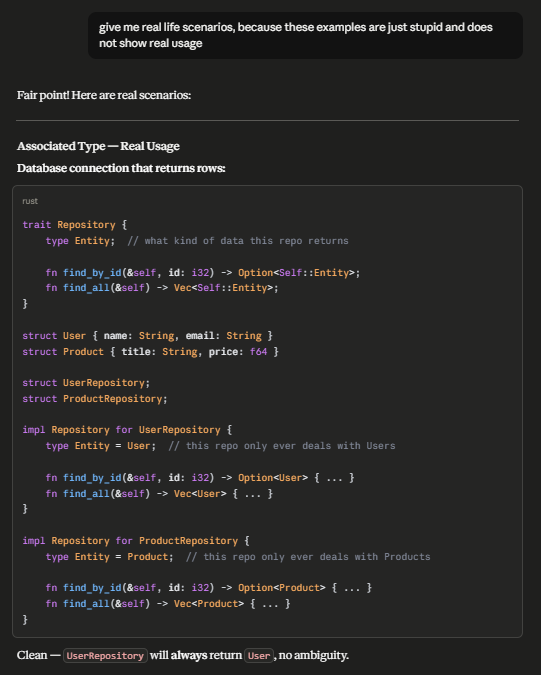
Task: Click comment 'this repo only ever deals with Users'
Action: [282, 446]
